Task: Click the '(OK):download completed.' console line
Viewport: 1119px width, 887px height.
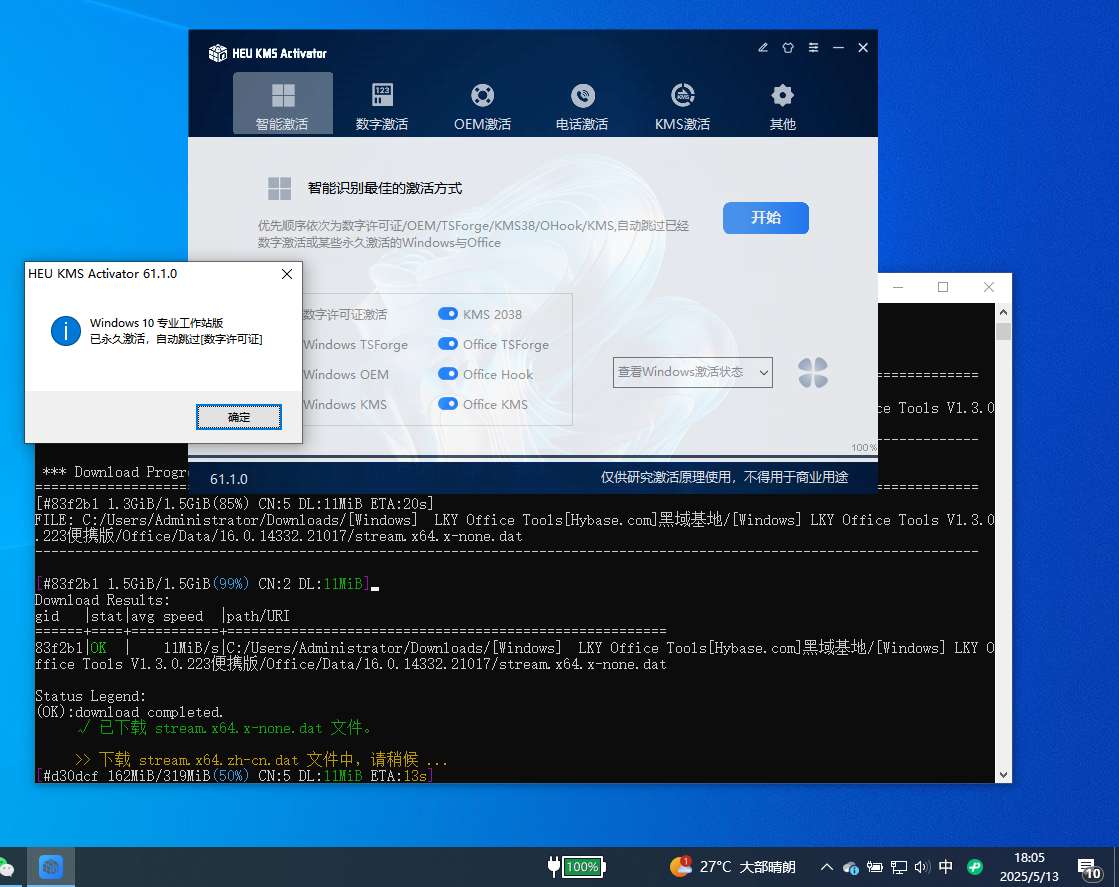Action: click(x=129, y=712)
